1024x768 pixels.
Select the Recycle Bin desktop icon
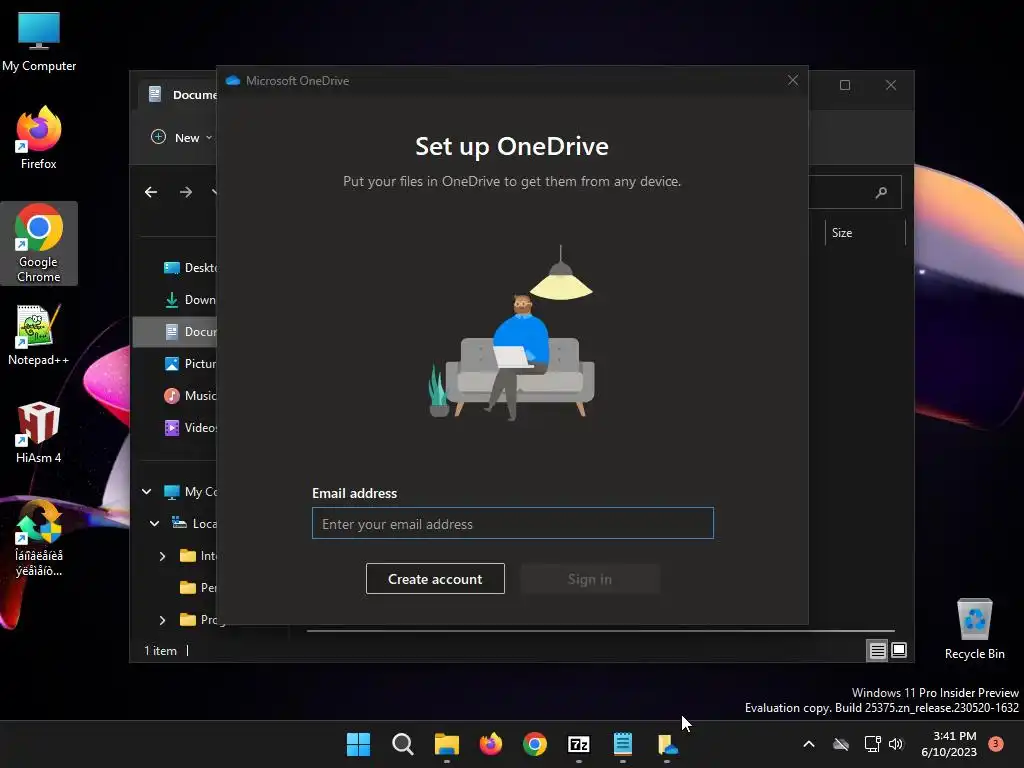pyautogui.click(x=974, y=629)
